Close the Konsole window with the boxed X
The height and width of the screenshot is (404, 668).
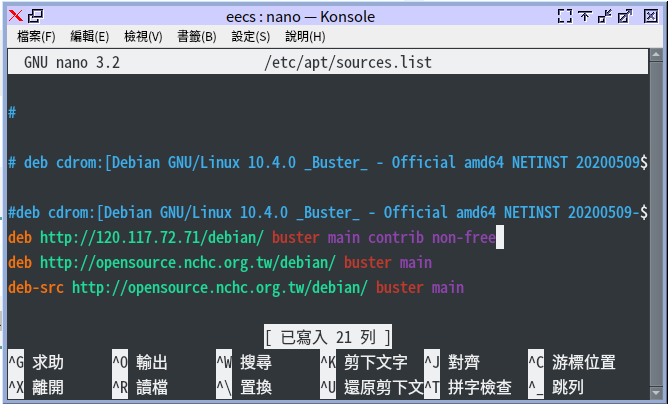click(650, 15)
